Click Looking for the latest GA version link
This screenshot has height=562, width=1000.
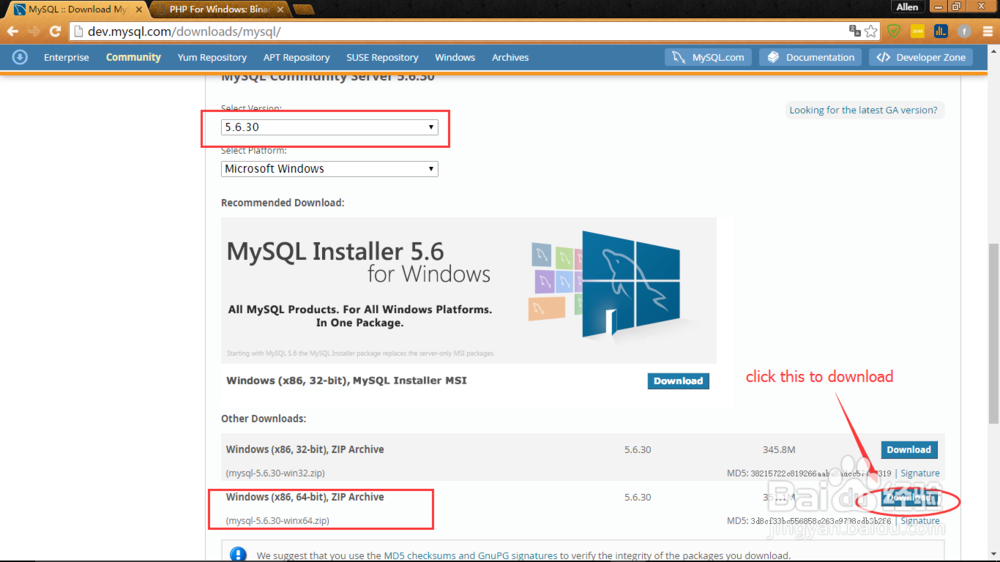[x=863, y=110]
